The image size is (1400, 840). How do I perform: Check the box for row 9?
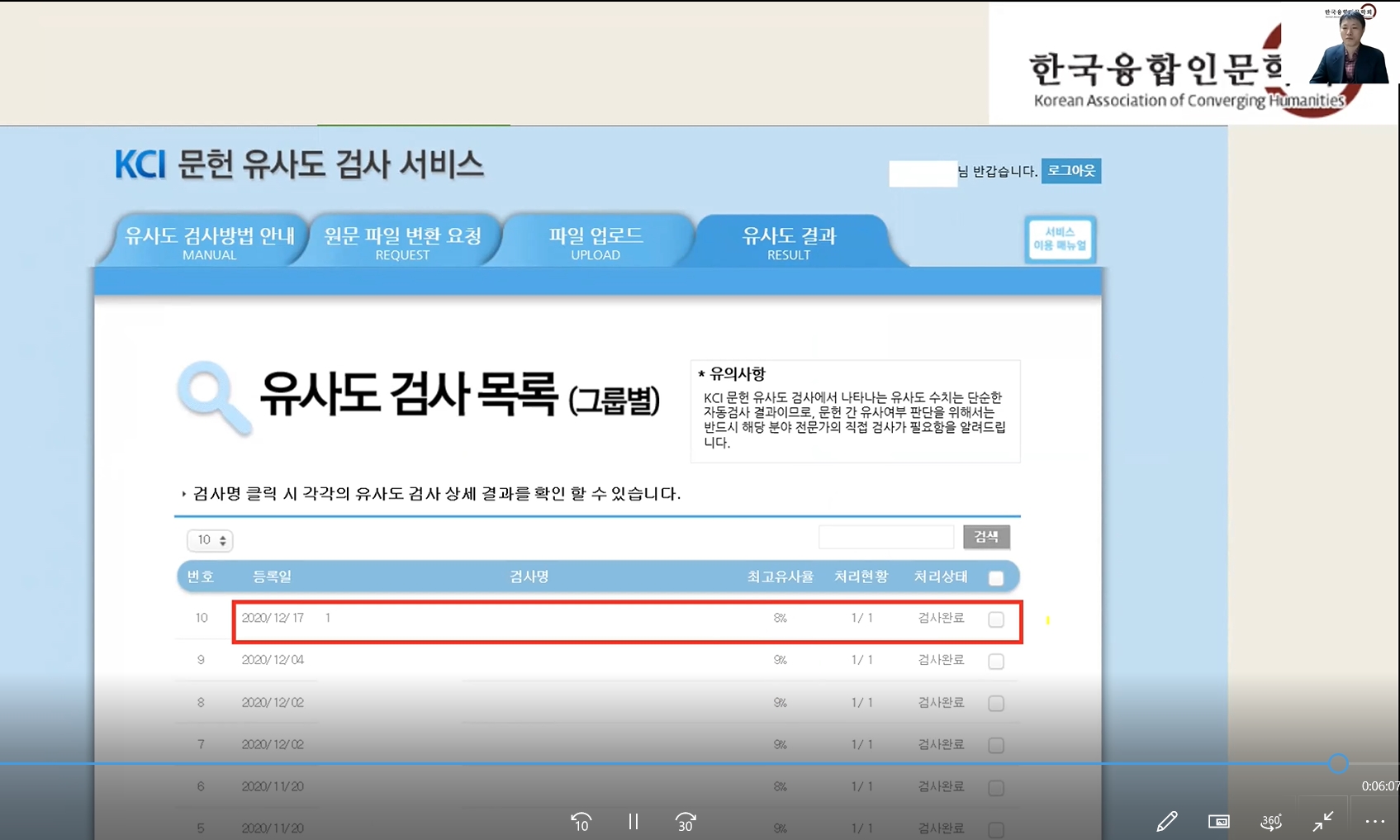tap(996, 662)
